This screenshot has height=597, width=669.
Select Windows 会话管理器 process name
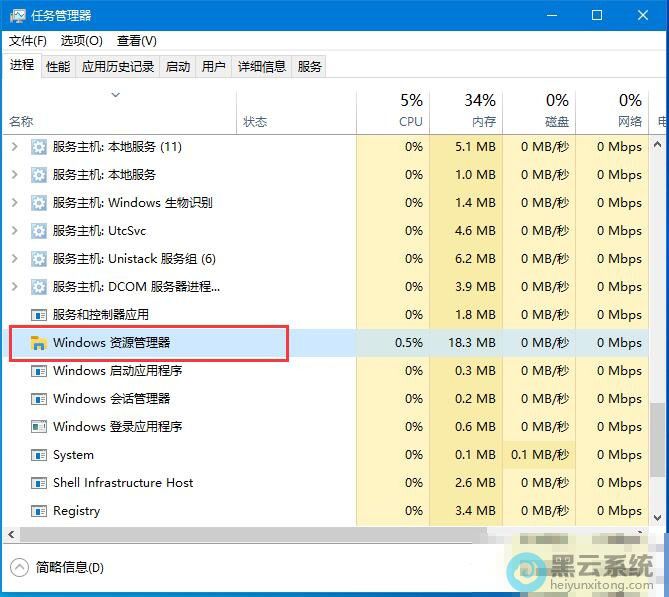pos(111,399)
